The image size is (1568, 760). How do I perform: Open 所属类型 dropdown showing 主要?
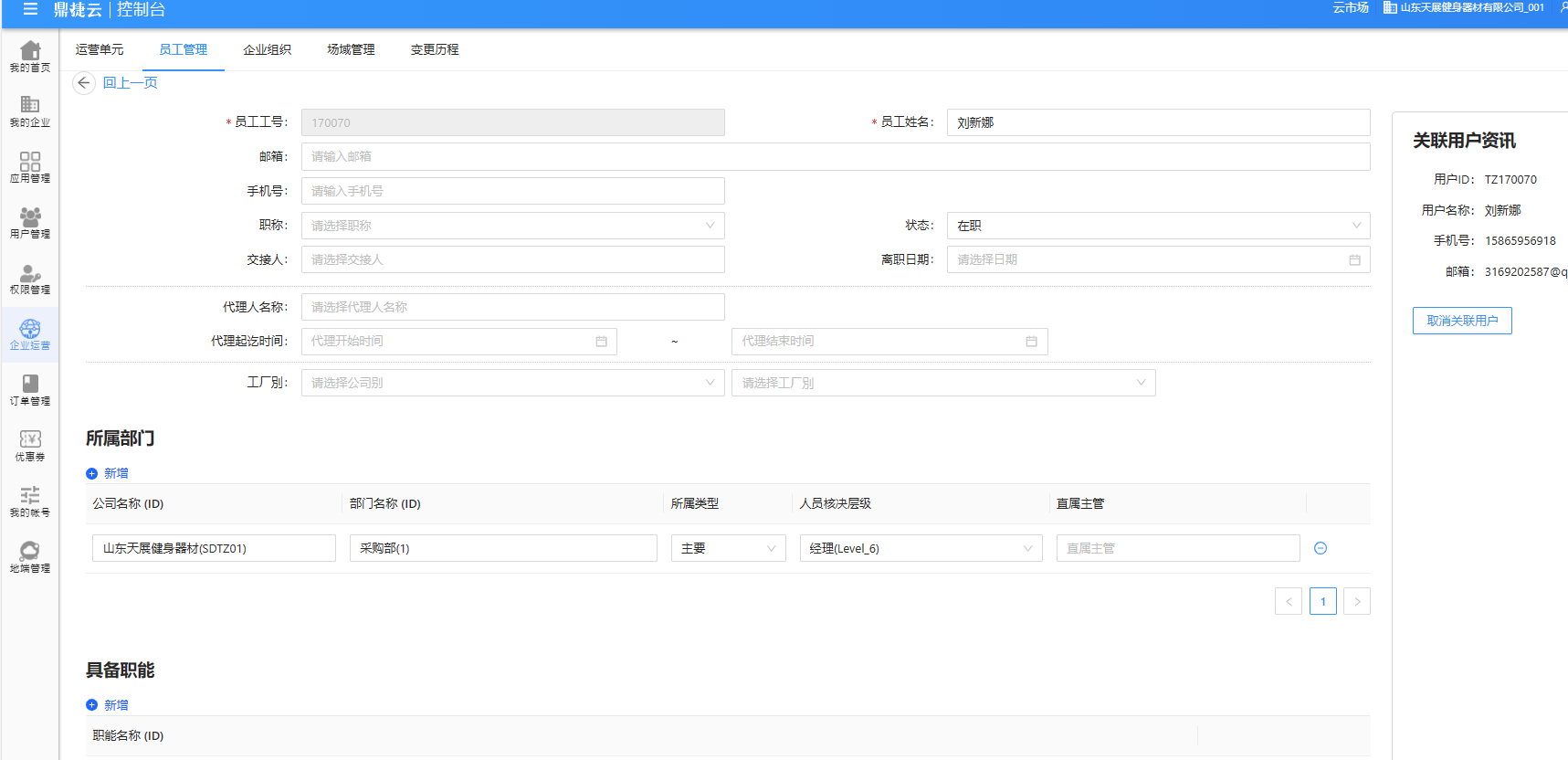click(x=729, y=548)
